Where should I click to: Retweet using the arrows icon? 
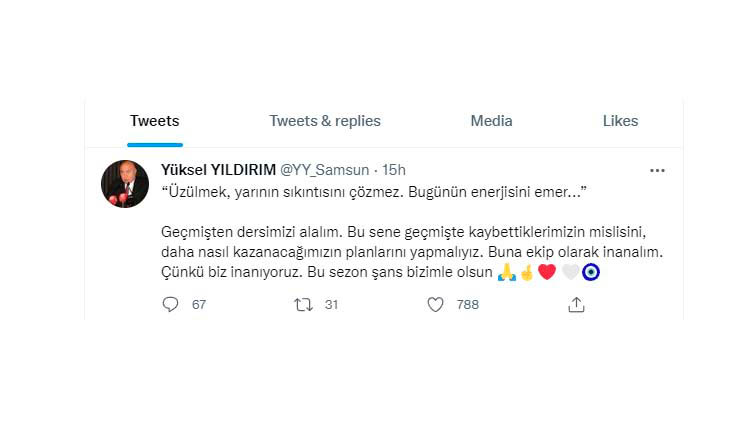coord(303,304)
